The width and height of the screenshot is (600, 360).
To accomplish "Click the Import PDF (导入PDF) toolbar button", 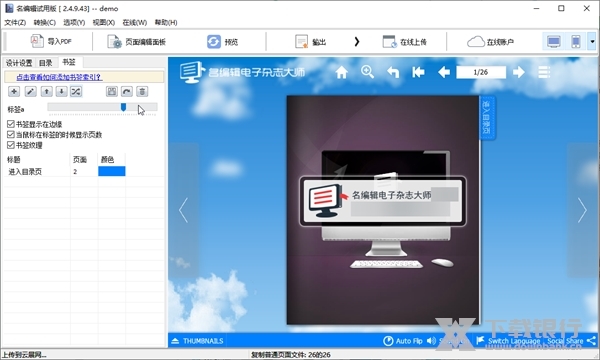I will pyautogui.click(x=51, y=41).
